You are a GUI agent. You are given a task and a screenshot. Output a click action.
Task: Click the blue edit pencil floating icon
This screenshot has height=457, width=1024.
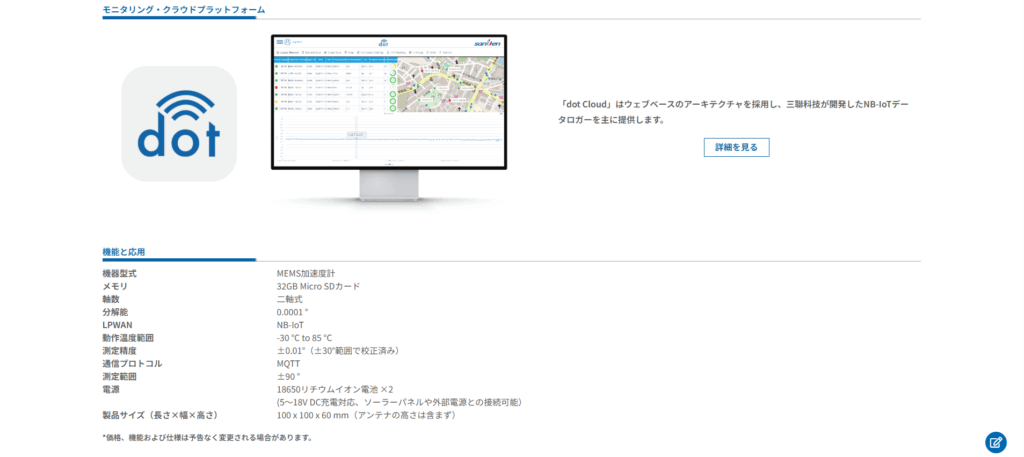pos(995,441)
